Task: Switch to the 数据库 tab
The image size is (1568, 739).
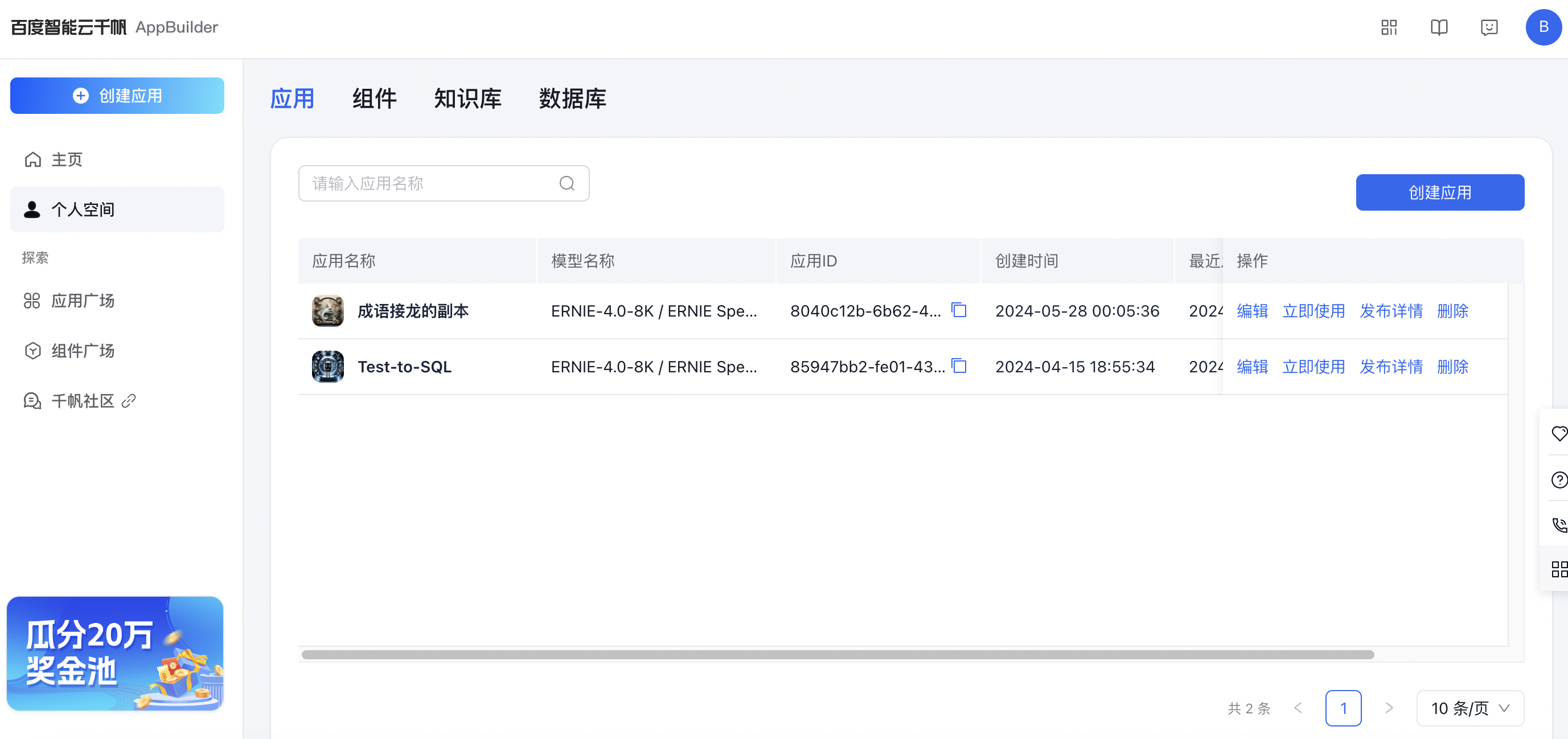Action: pos(572,98)
